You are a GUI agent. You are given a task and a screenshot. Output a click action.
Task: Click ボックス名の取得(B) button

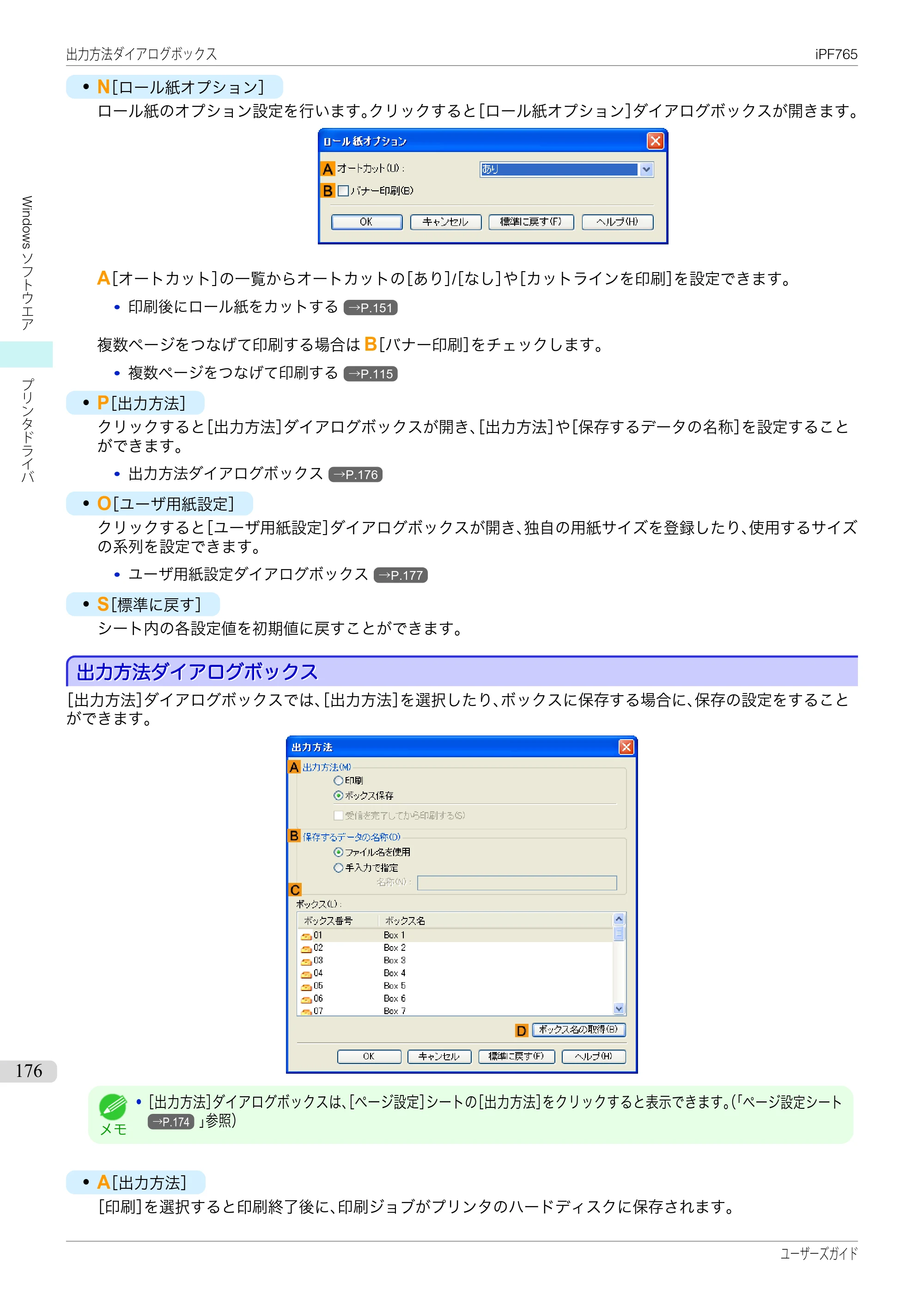tap(578, 1030)
